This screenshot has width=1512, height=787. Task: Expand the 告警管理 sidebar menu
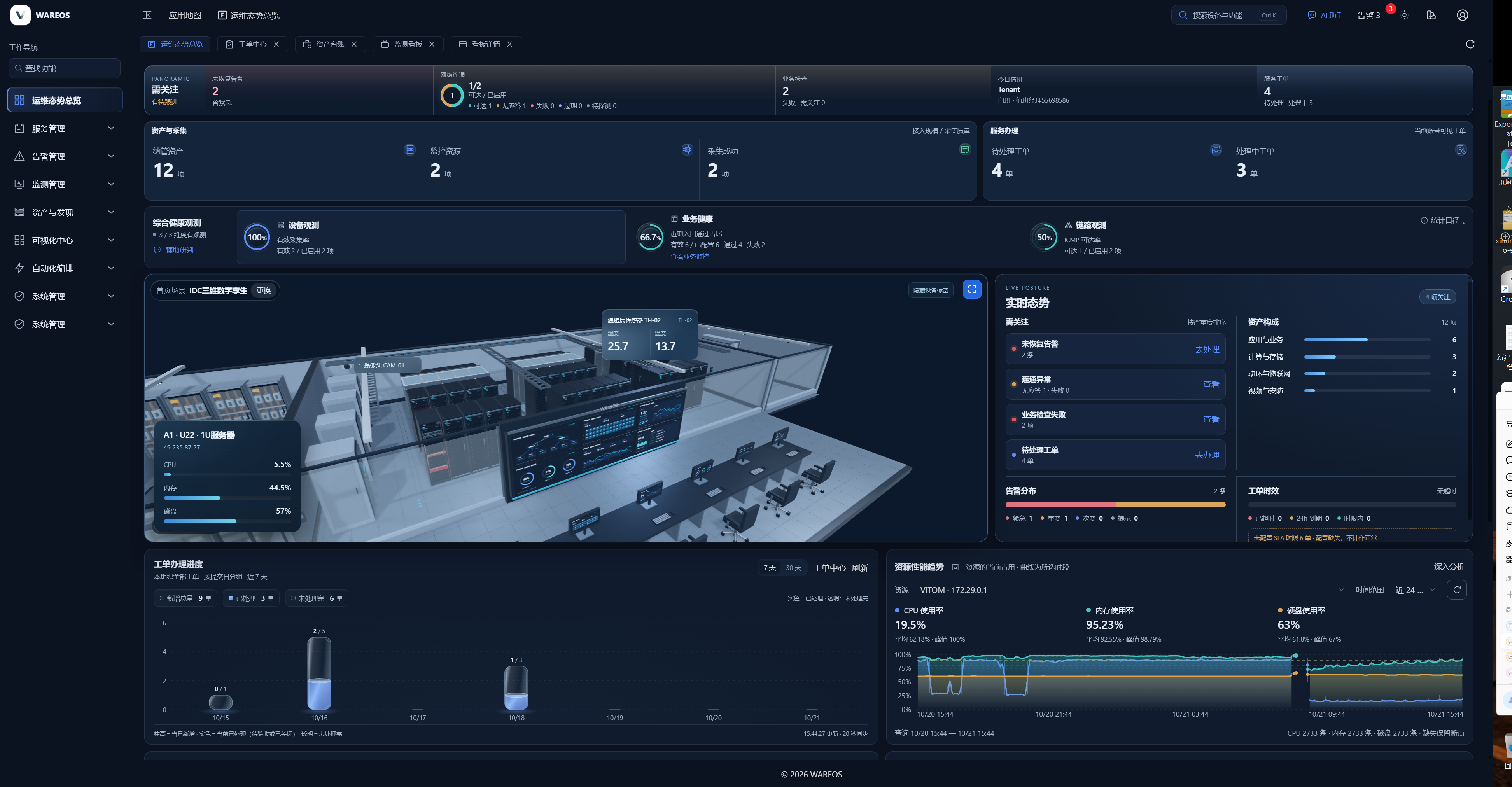coord(65,156)
